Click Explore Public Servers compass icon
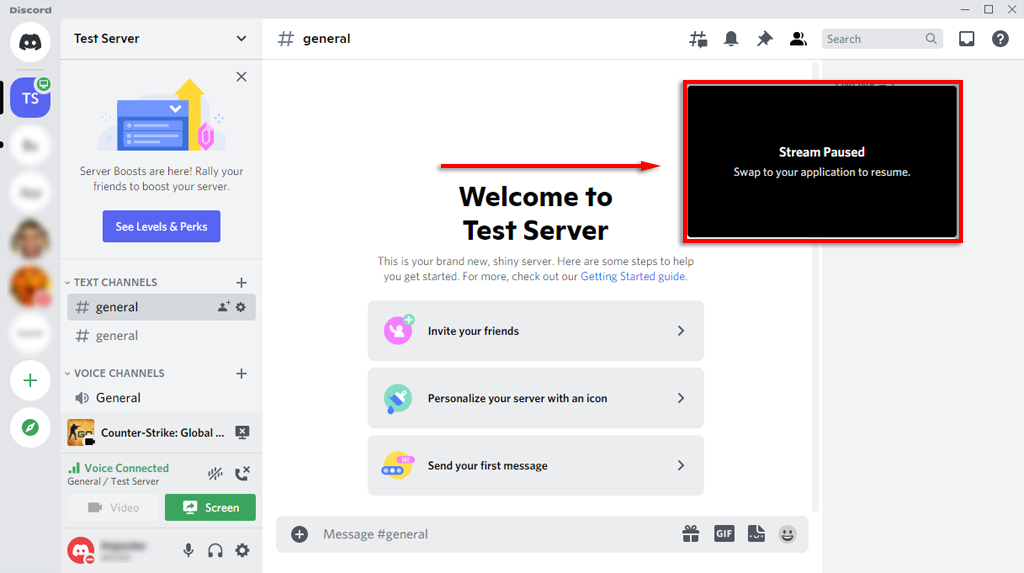The height and width of the screenshot is (573, 1024). coord(30,428)
